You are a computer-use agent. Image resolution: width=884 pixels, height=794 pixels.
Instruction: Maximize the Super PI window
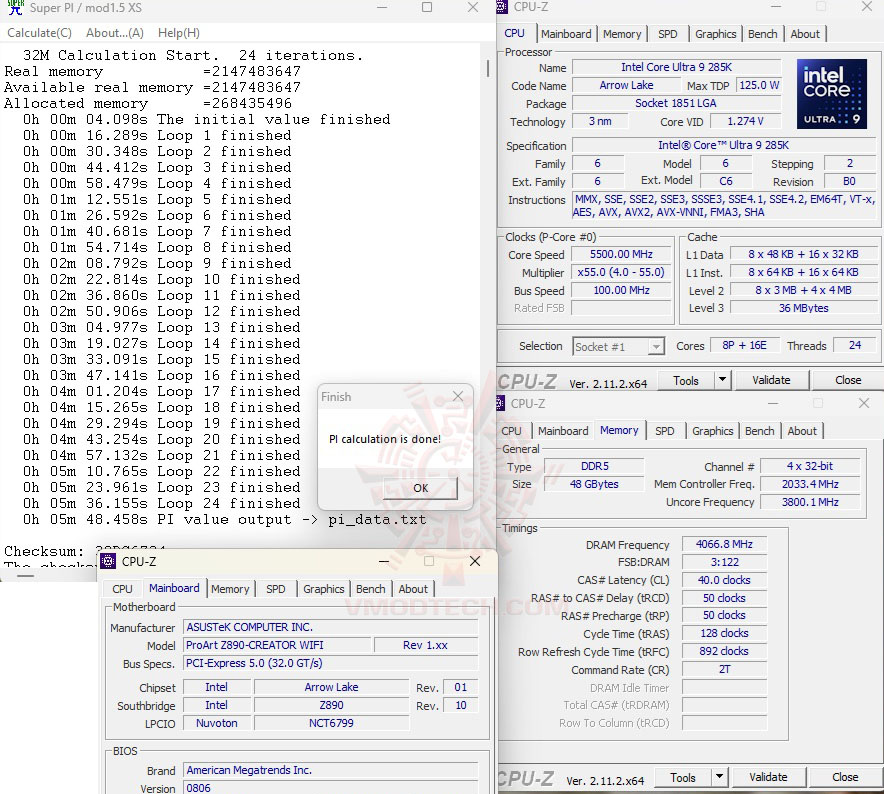[427, 7]
